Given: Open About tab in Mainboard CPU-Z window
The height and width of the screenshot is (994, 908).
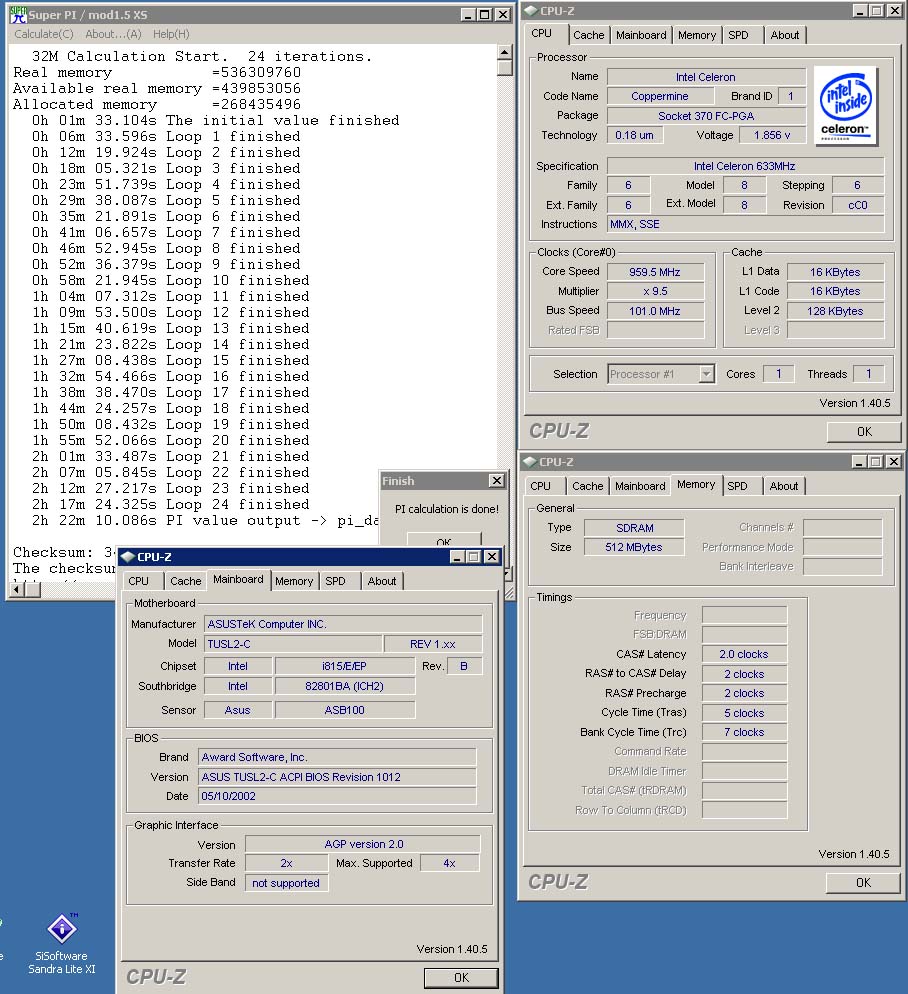Looking at the screenshot, I should [382, 581].
